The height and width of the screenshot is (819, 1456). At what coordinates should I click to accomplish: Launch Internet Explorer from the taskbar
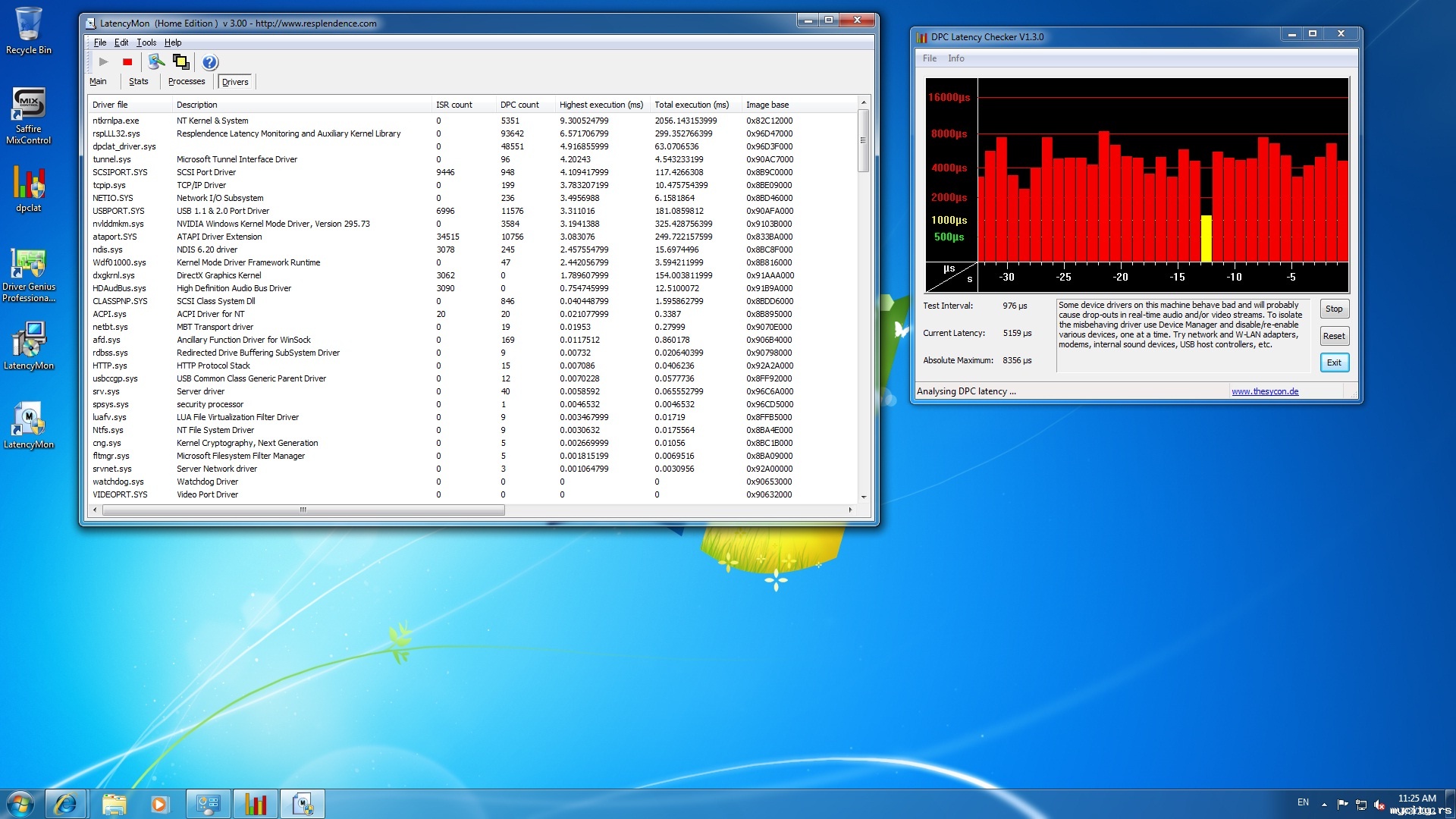(x=65, y=804)
